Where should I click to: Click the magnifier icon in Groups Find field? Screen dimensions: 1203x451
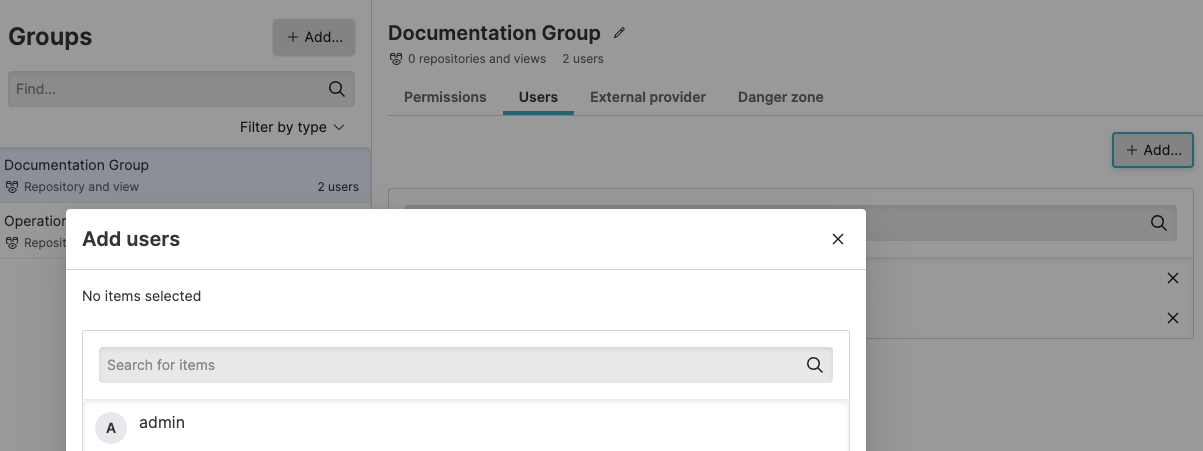point(337,89)
